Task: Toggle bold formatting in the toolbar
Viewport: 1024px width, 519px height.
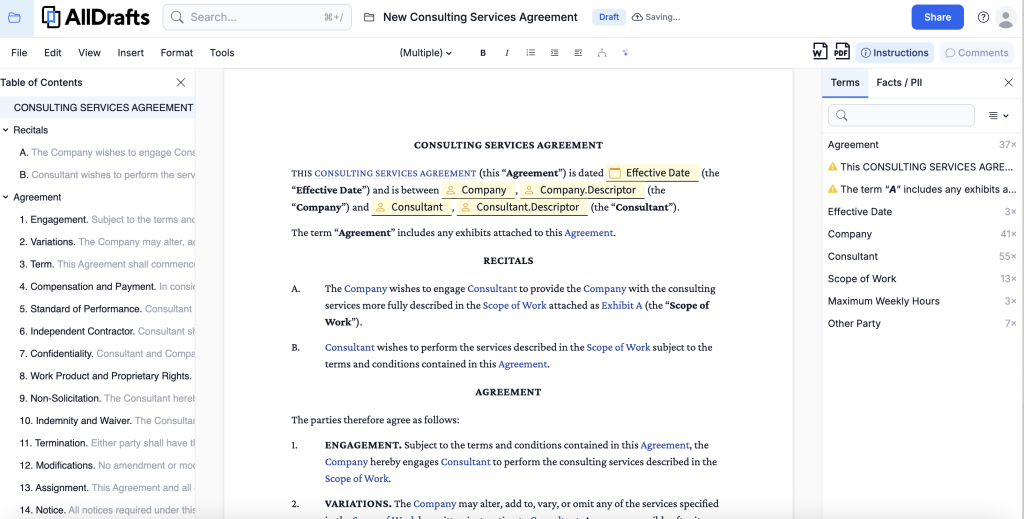Action: click(x=483, y=53)
